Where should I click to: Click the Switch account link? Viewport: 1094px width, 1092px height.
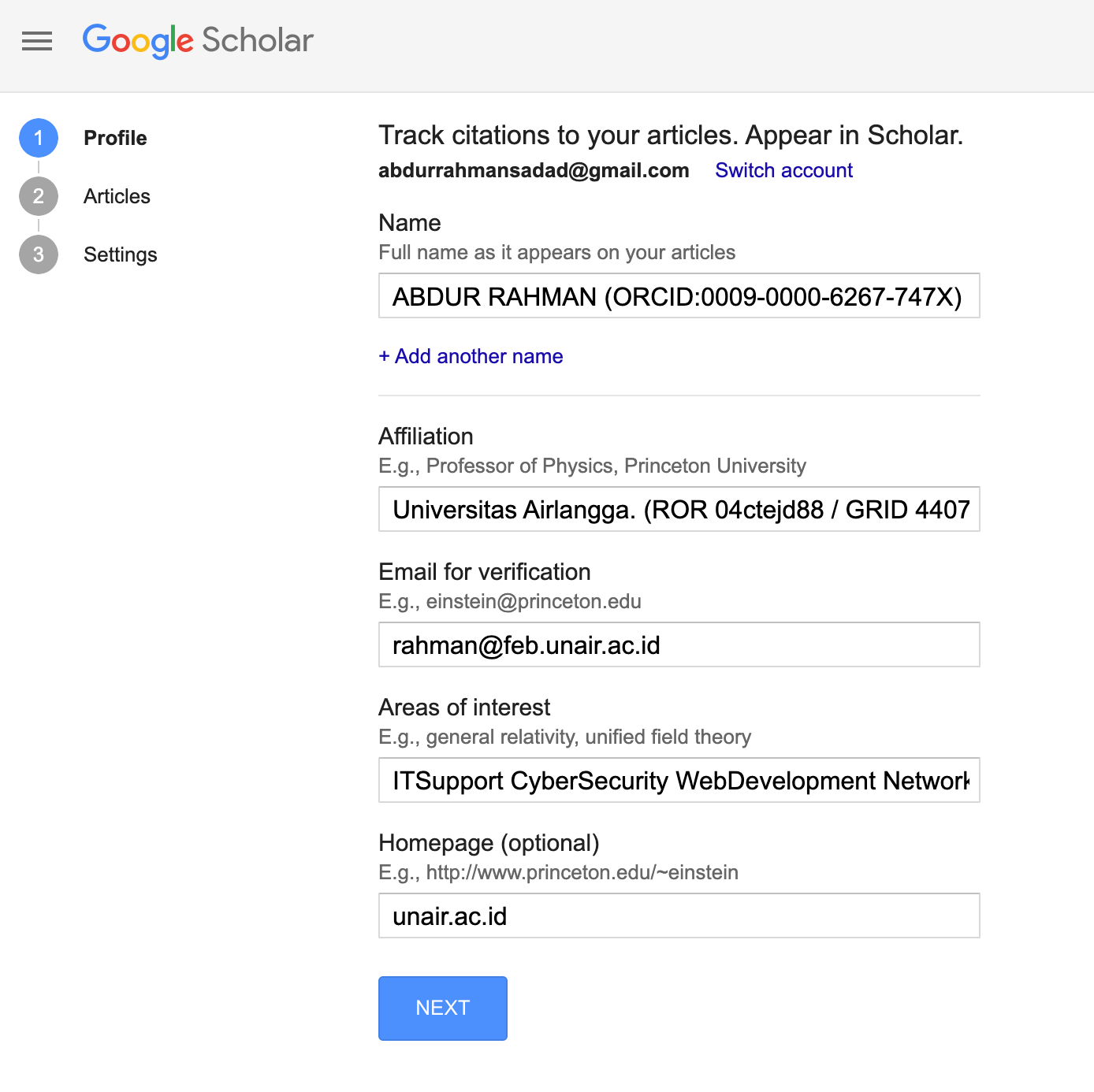click(x=783, y=170)
